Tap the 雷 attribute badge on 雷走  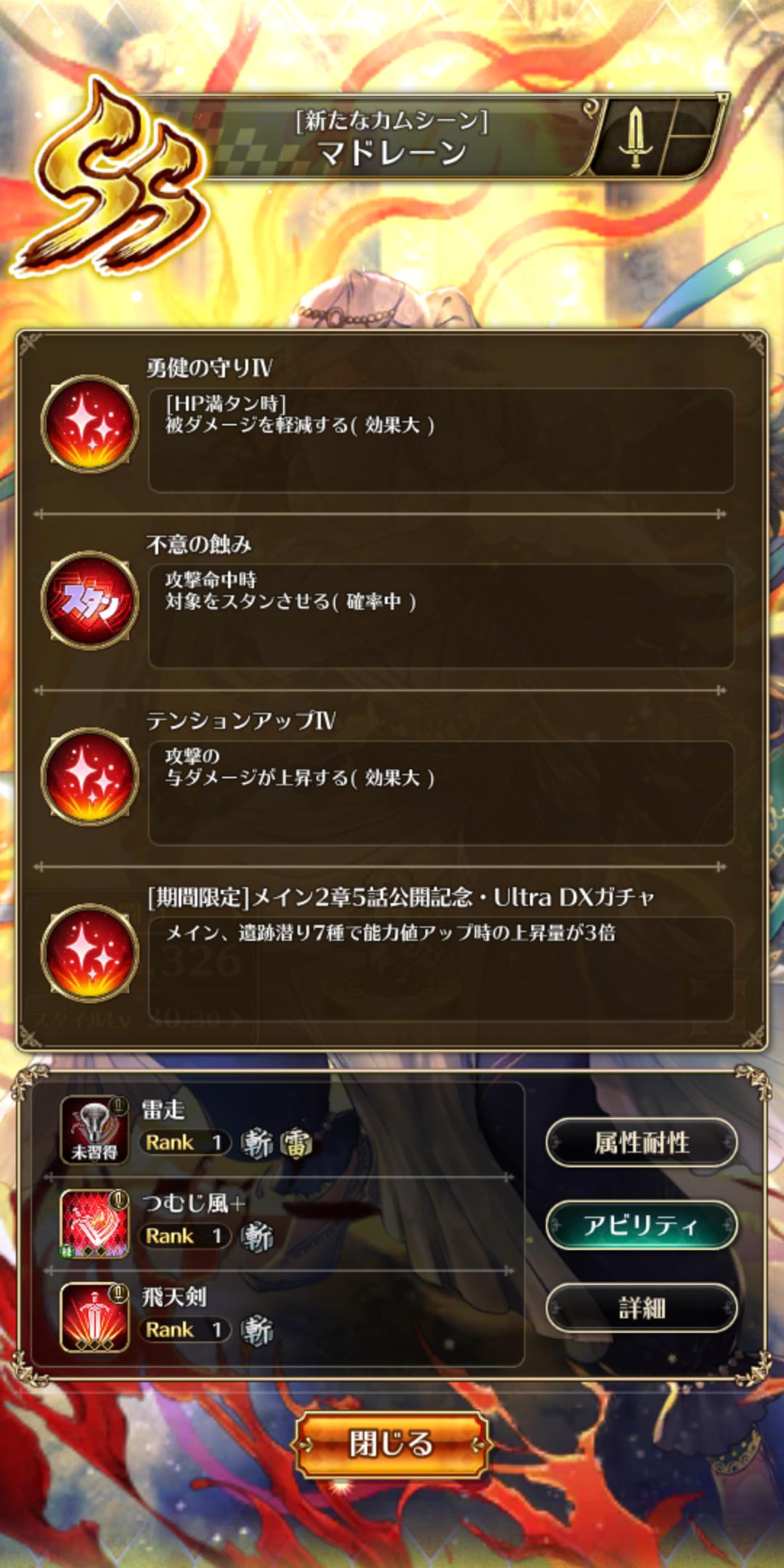coord(296,1143)
